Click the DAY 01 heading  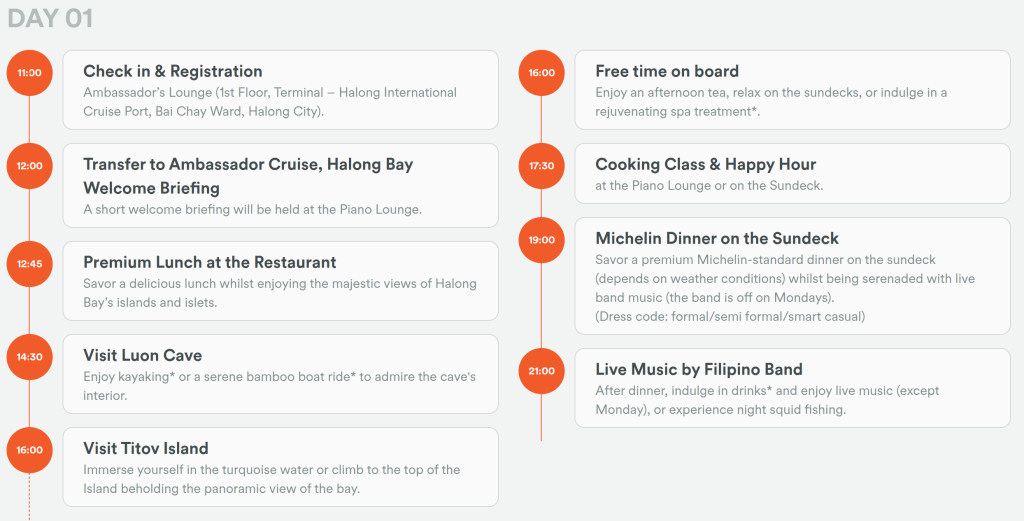(x=51, y=18)
